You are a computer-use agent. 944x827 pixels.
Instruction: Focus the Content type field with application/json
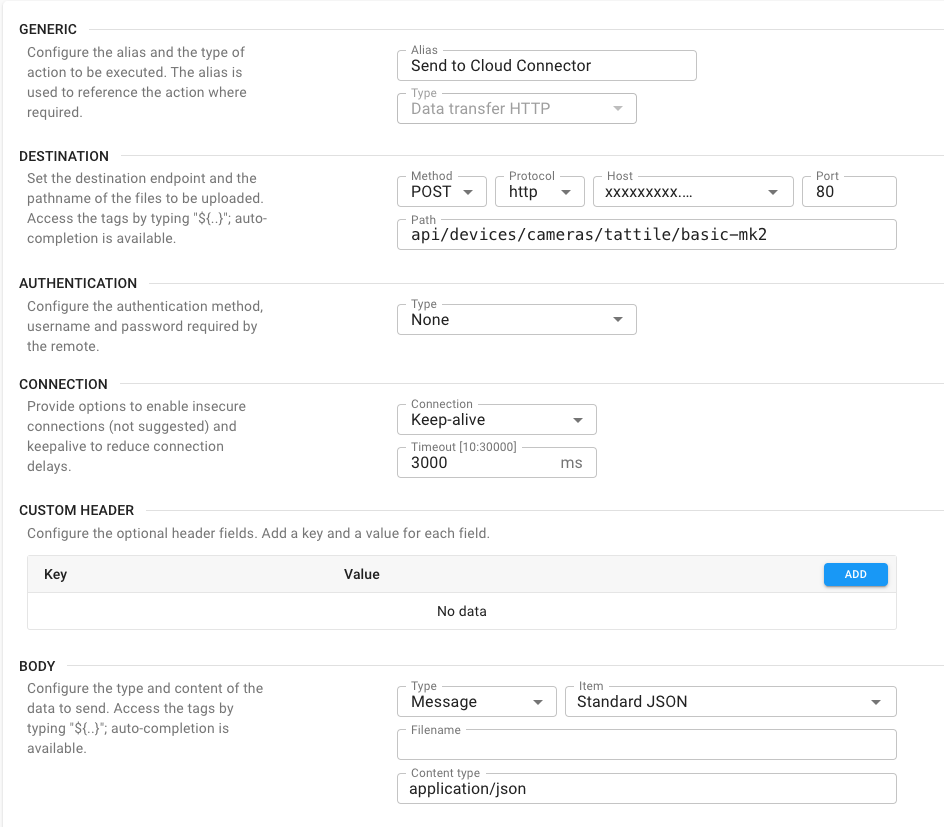(646, 788)
